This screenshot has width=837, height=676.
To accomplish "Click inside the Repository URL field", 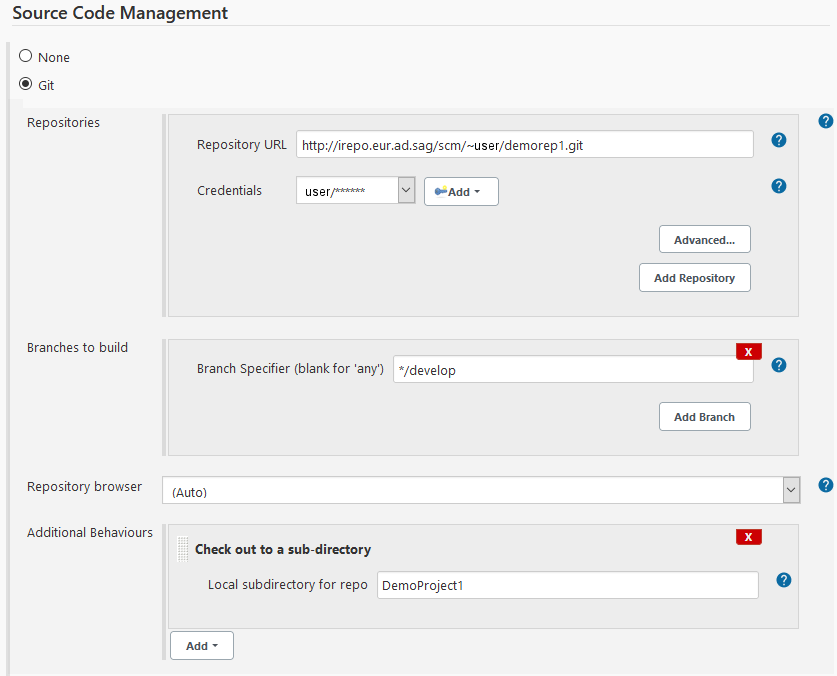I will (524, 144).
